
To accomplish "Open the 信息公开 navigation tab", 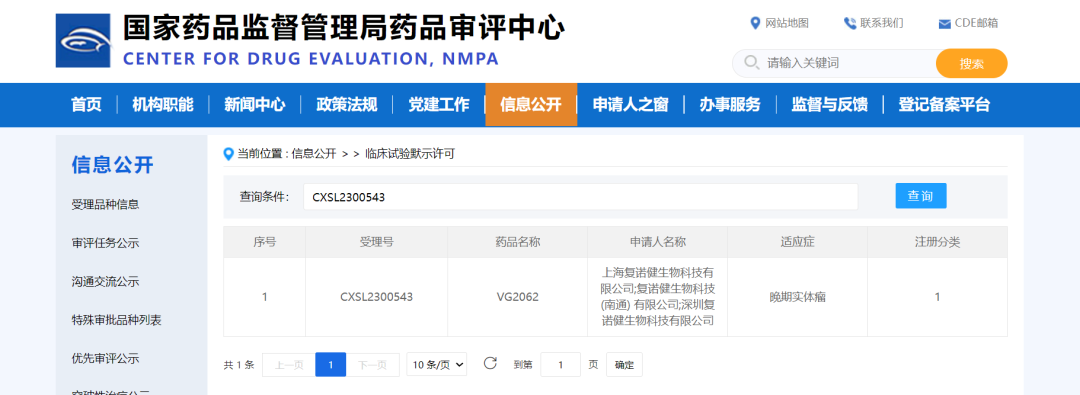I will 531,105.
